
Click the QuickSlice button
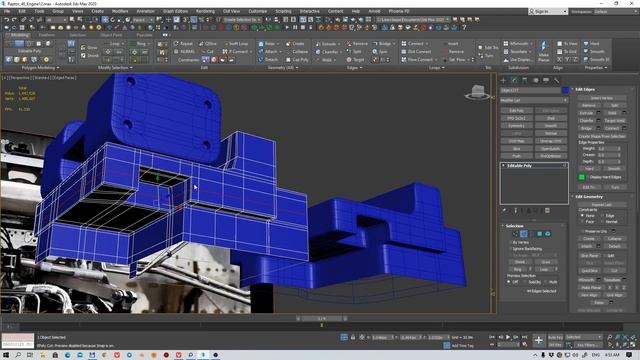589,271
